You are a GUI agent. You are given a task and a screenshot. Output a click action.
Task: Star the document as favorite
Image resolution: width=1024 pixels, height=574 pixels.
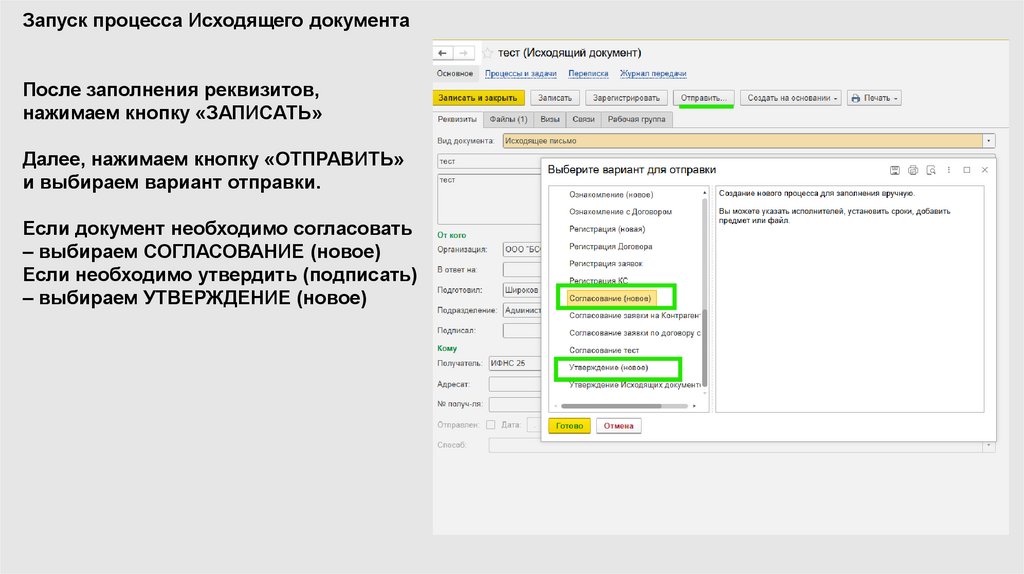click(487, 52)
